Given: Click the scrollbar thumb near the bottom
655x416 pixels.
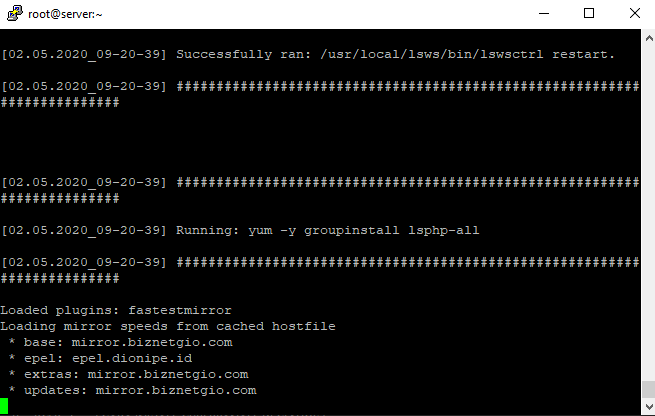Looking at the screenshot, I should [649, 389].
